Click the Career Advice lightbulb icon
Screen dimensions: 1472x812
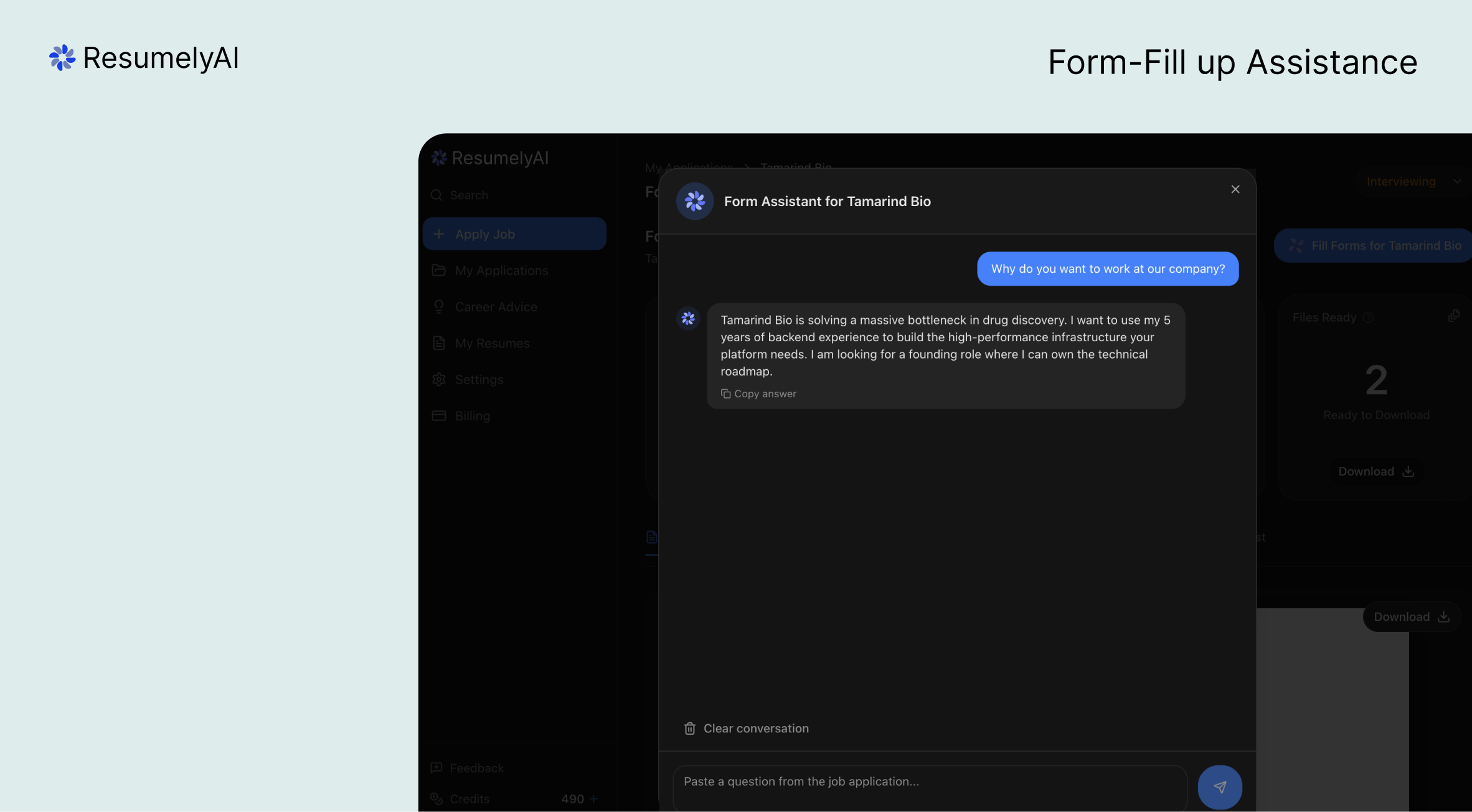point(439,306)
